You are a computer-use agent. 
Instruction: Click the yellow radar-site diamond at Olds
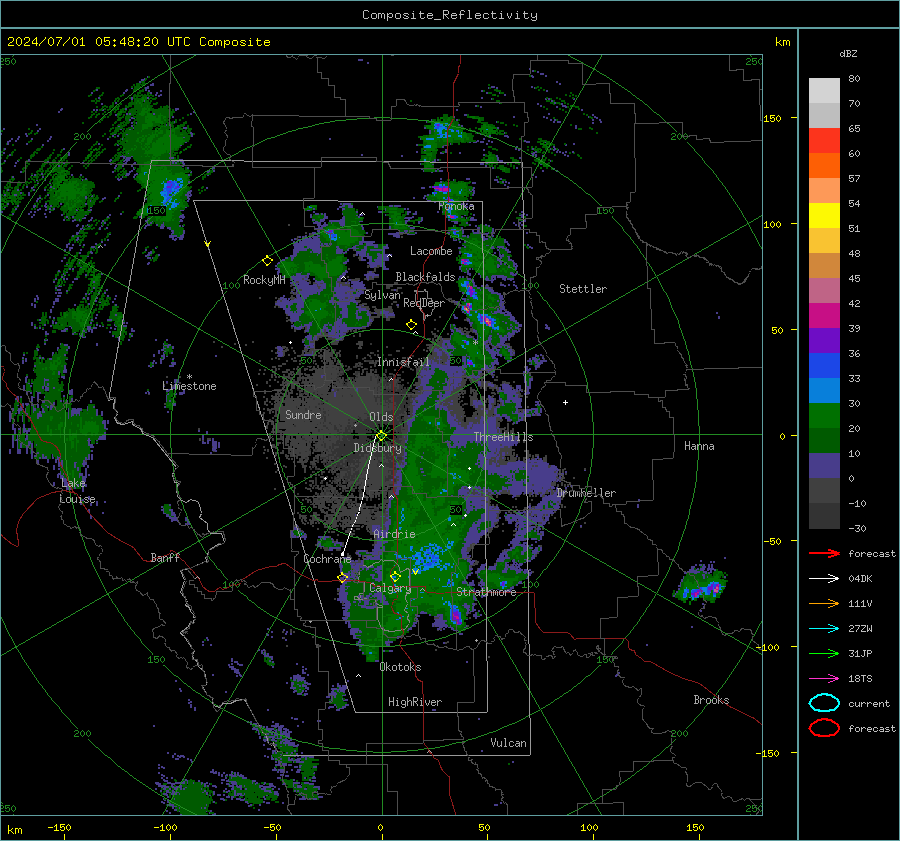click(382, 436)
